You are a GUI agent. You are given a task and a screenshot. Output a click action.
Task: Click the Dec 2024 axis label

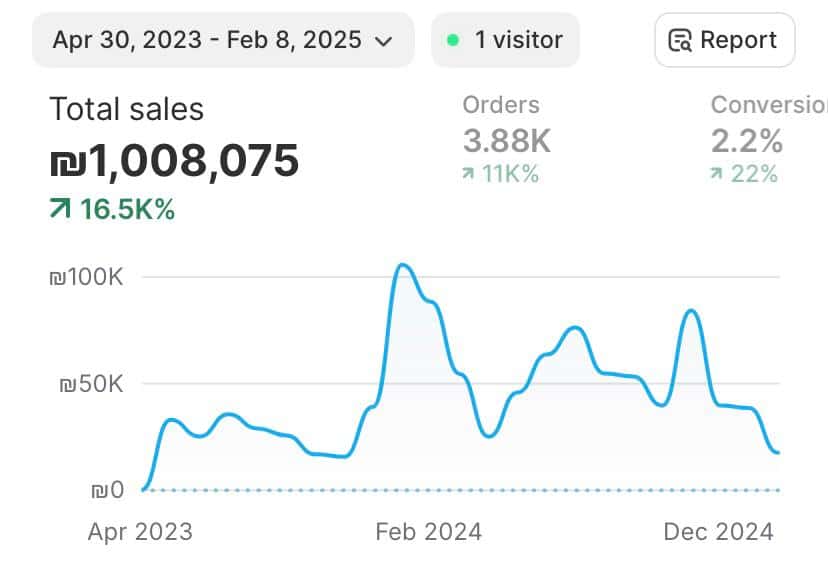[718, 531]
